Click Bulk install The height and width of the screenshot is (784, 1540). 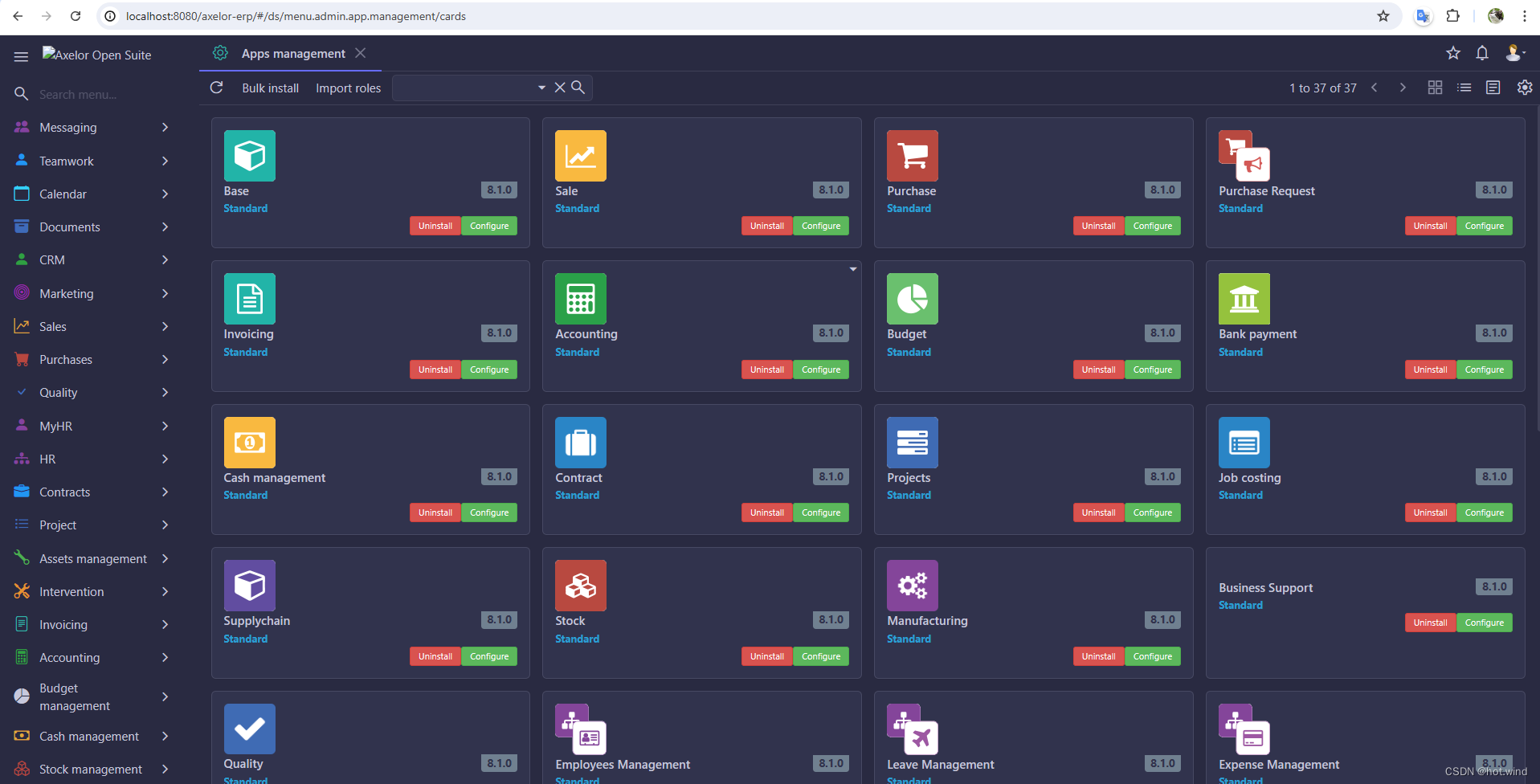point(270,88)
